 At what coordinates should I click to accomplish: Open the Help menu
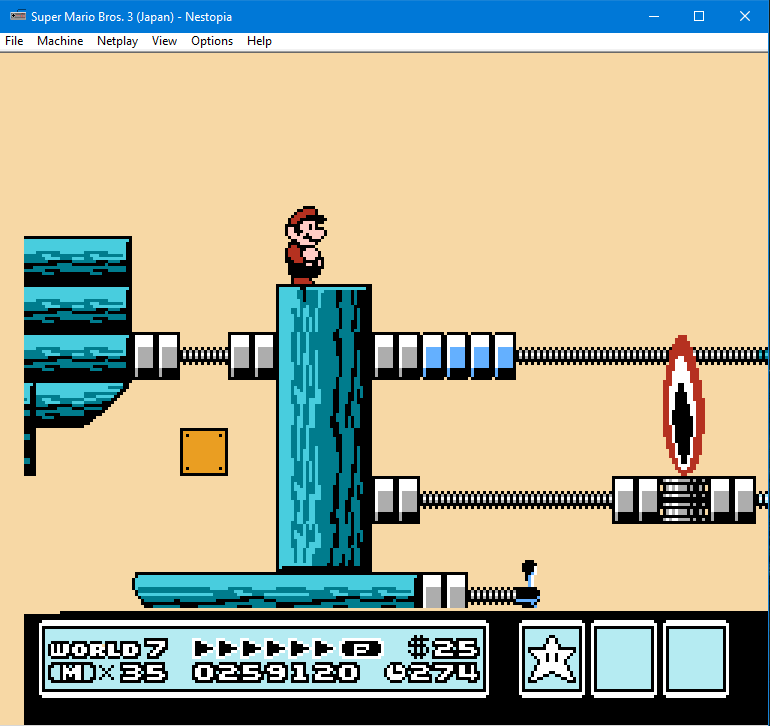pyautogui.click(x=259, y=41)
